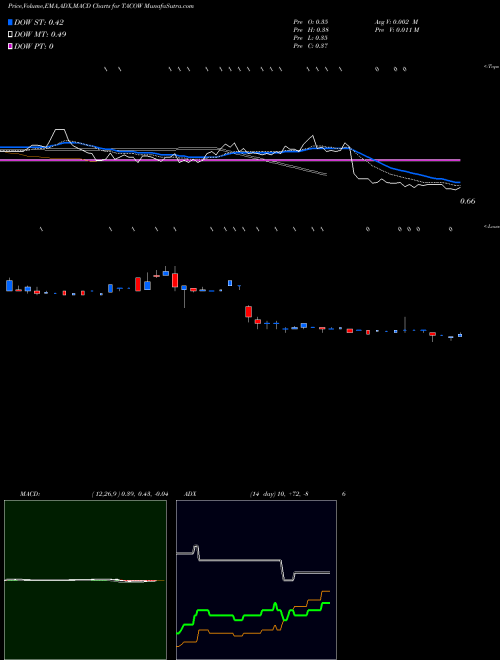Viewport: 500px width, 660px height.
Task: Open the dark blue ADX indicator chart
Action: pyautogui.click(x=256, y=580)
